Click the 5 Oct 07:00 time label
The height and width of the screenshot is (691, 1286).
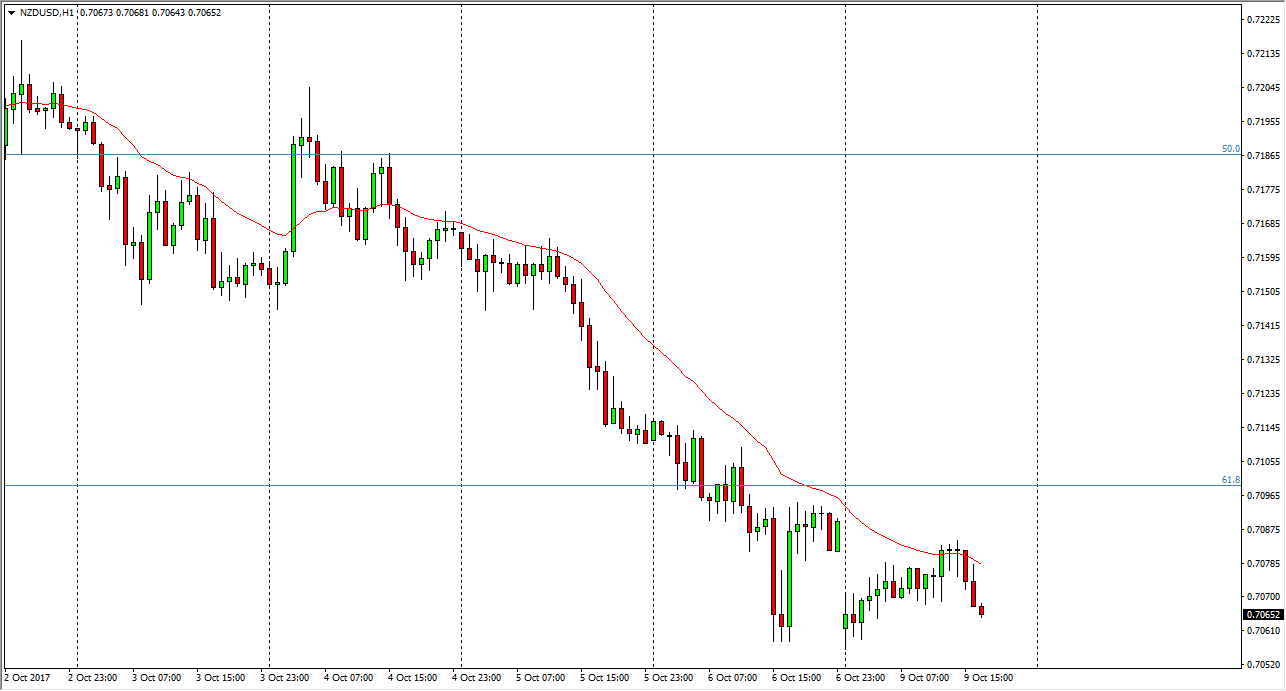click(540, 677)
